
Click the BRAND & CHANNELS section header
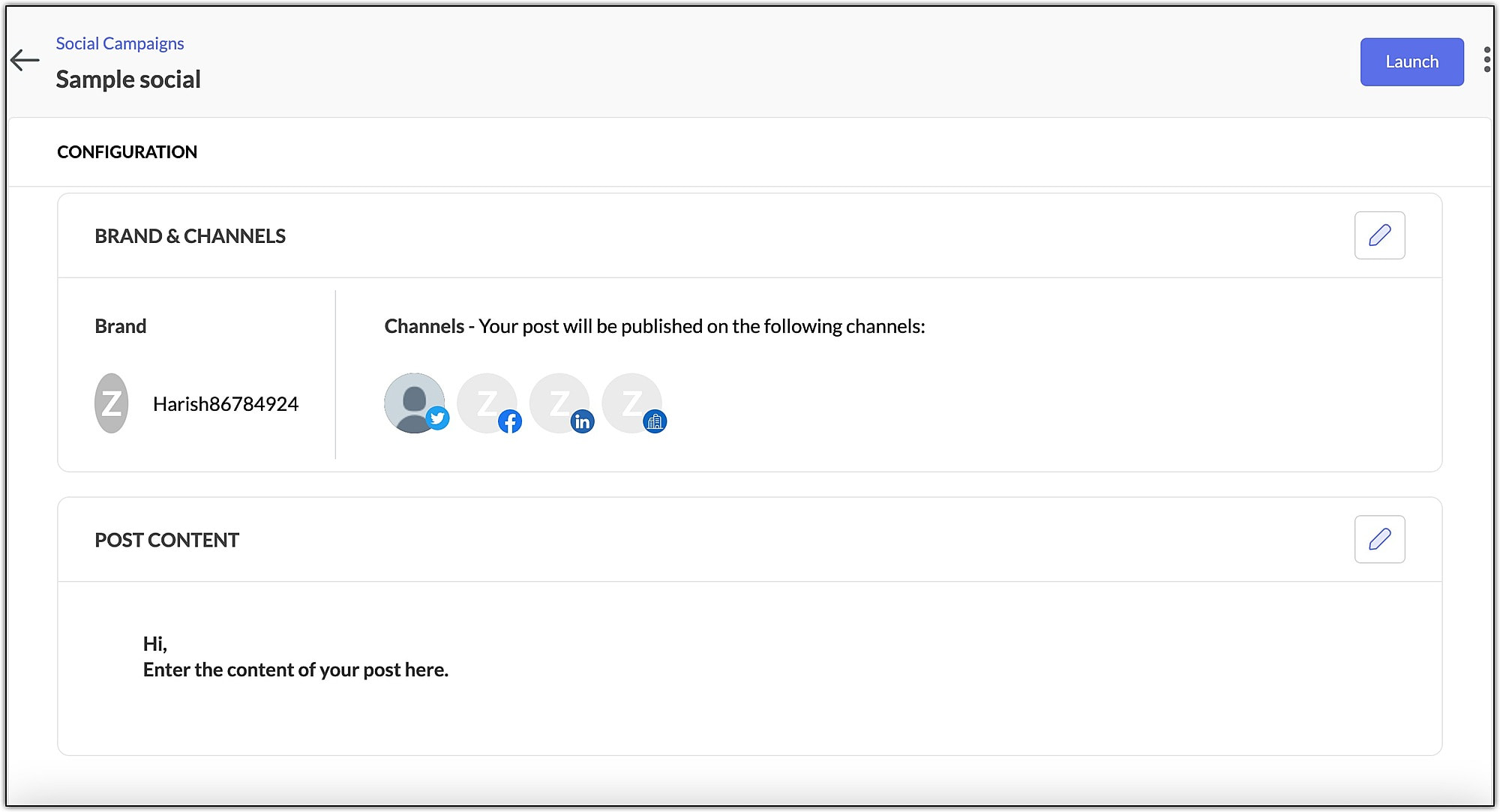pyautogui.click(x=190, y=236)
